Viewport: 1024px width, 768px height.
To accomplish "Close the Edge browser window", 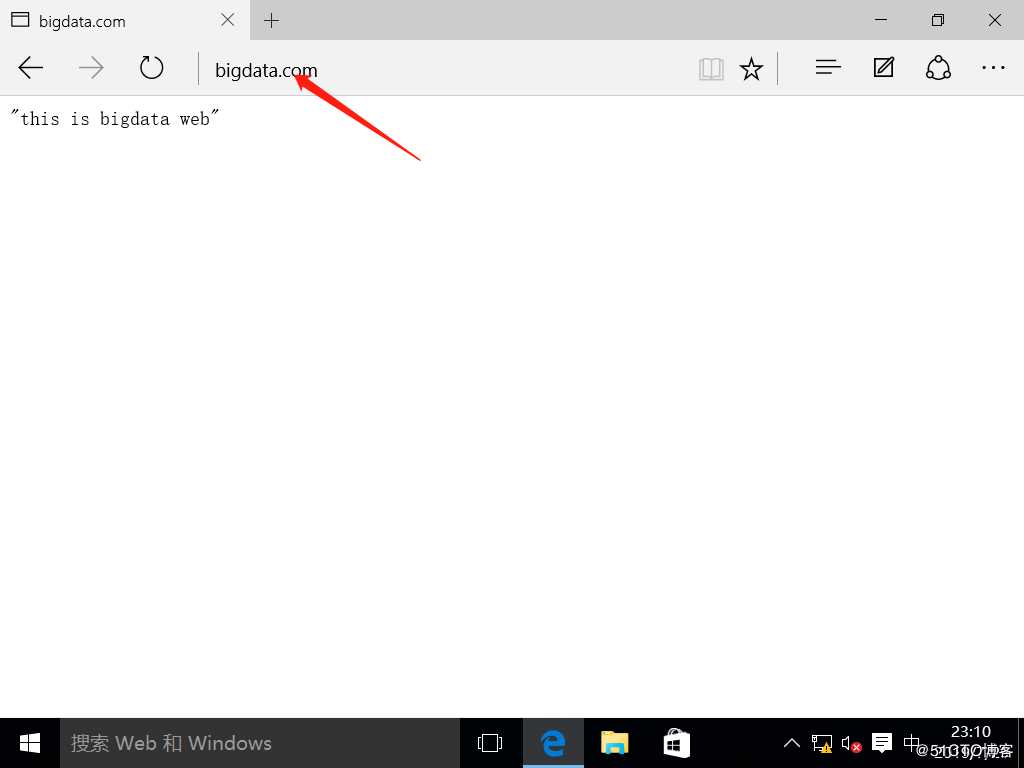I will point(995,20).
